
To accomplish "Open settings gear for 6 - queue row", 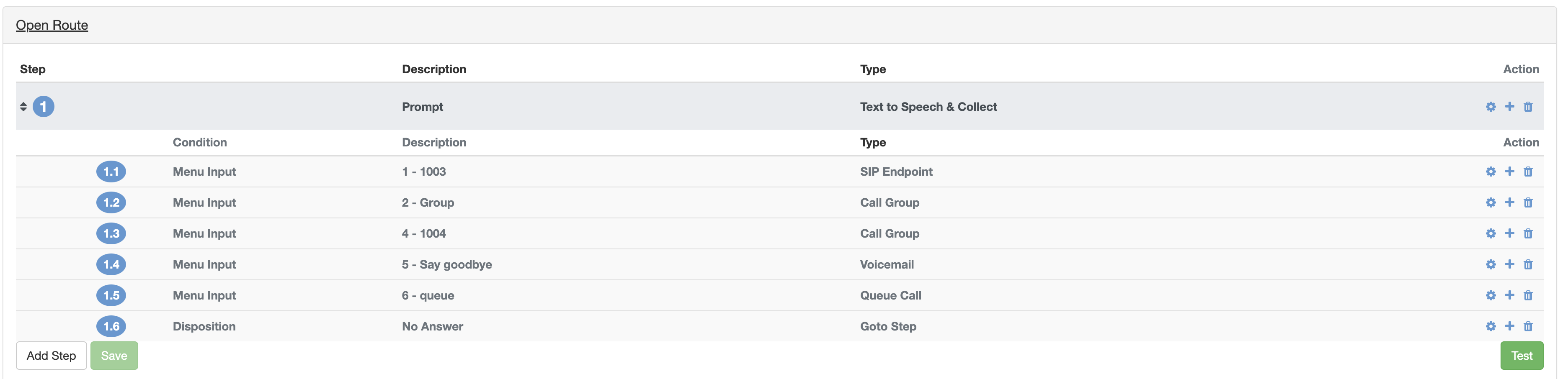I will pos(1491,296).
